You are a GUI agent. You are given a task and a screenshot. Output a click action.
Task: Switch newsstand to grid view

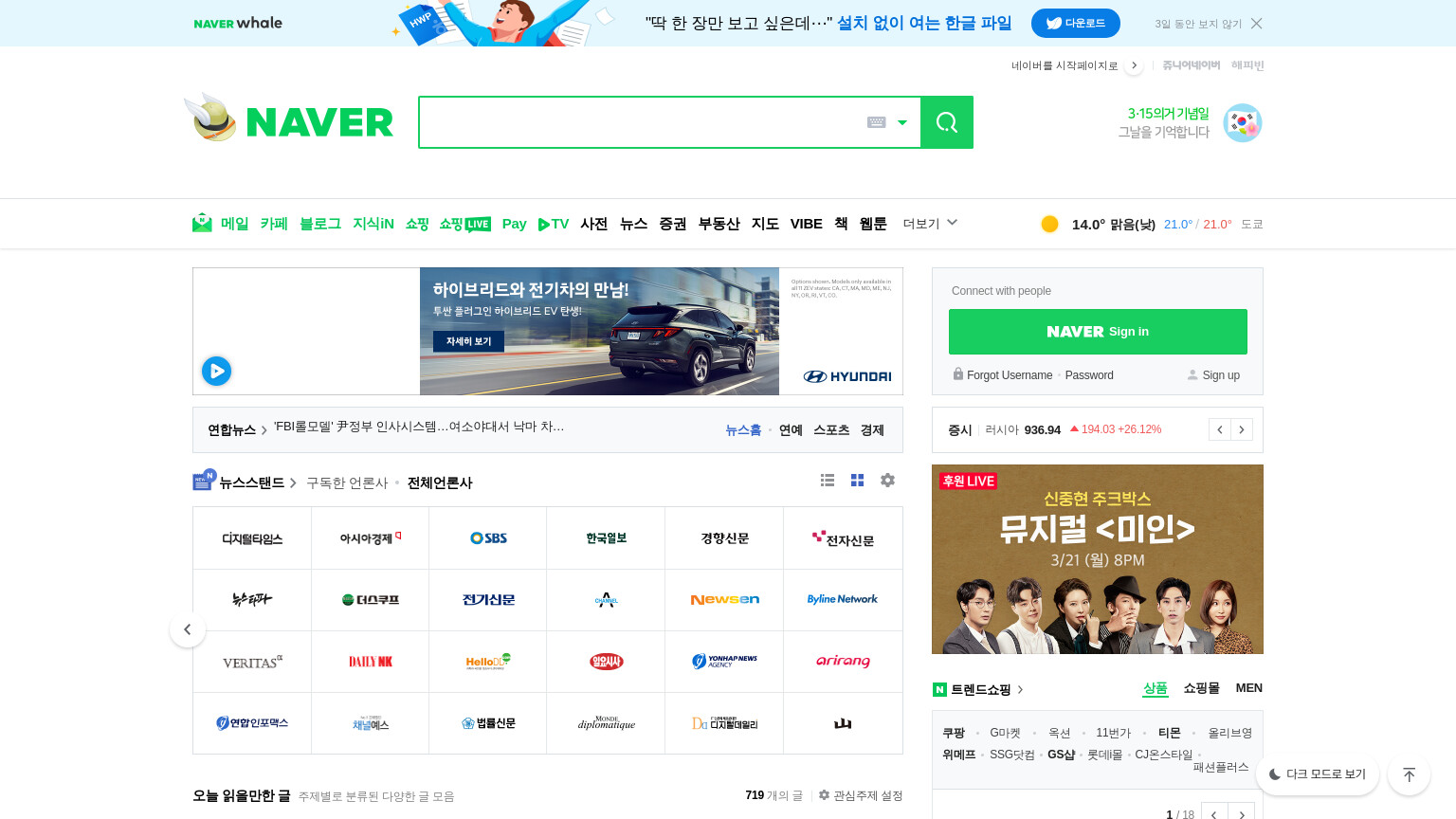(x=858, y=481)
